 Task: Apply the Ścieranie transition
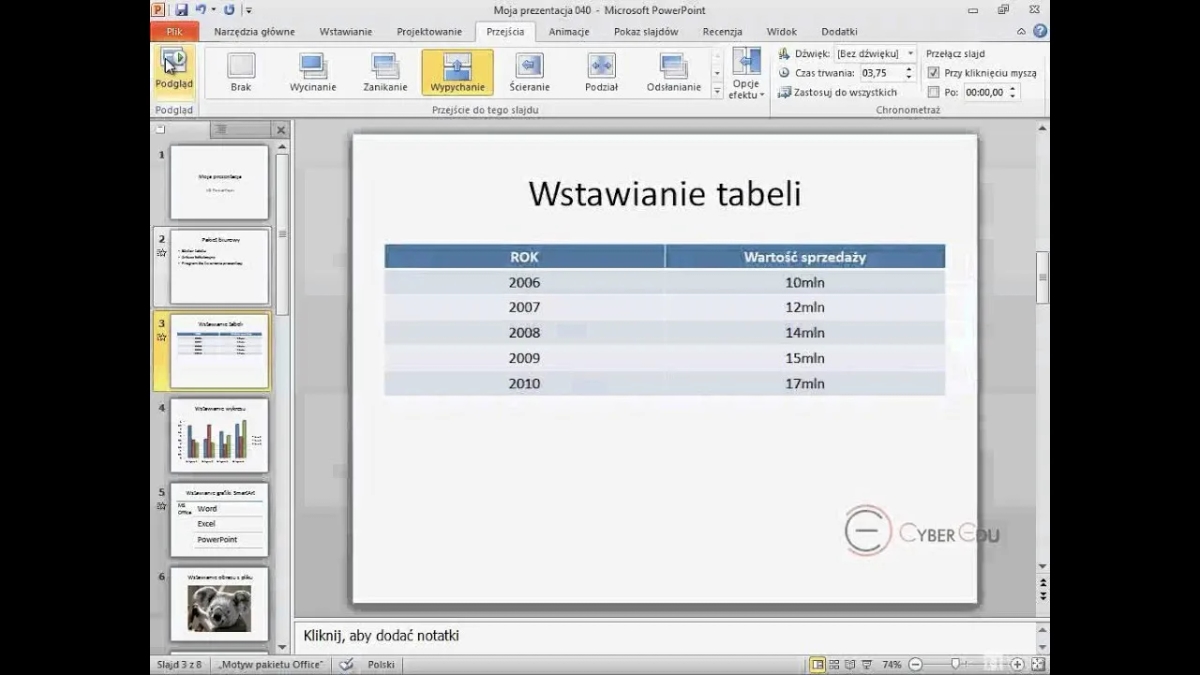click(529, 72)
